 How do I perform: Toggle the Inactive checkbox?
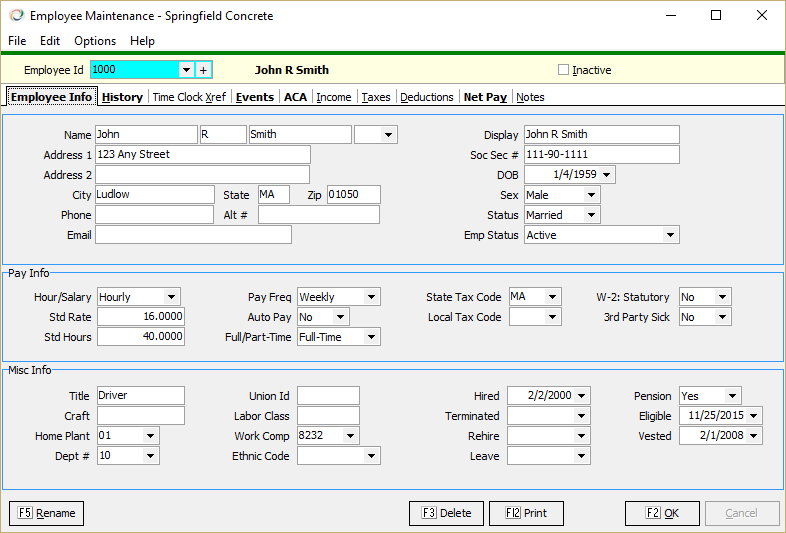coord(563,70)
